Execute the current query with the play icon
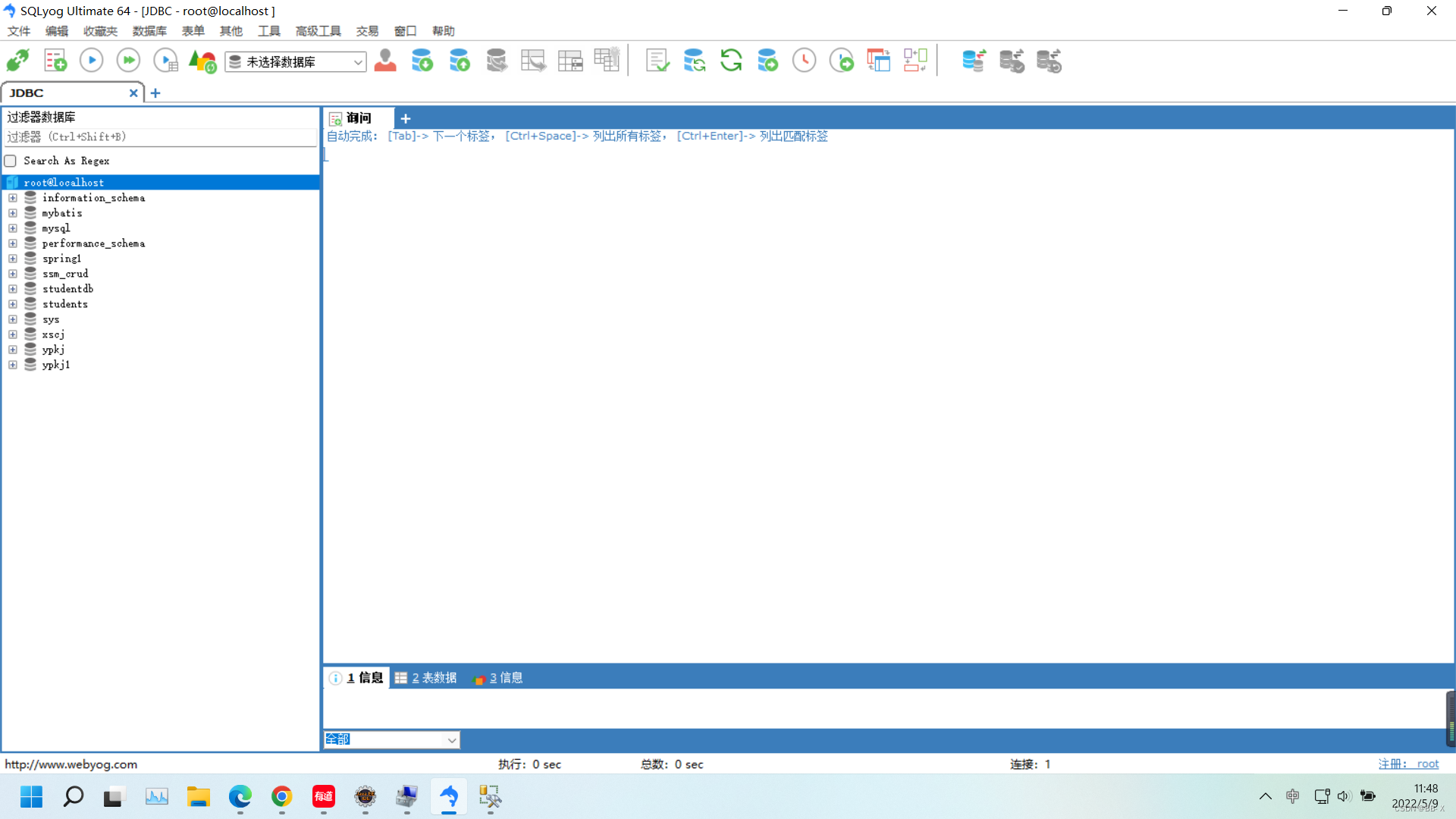 tap(90, 60)
